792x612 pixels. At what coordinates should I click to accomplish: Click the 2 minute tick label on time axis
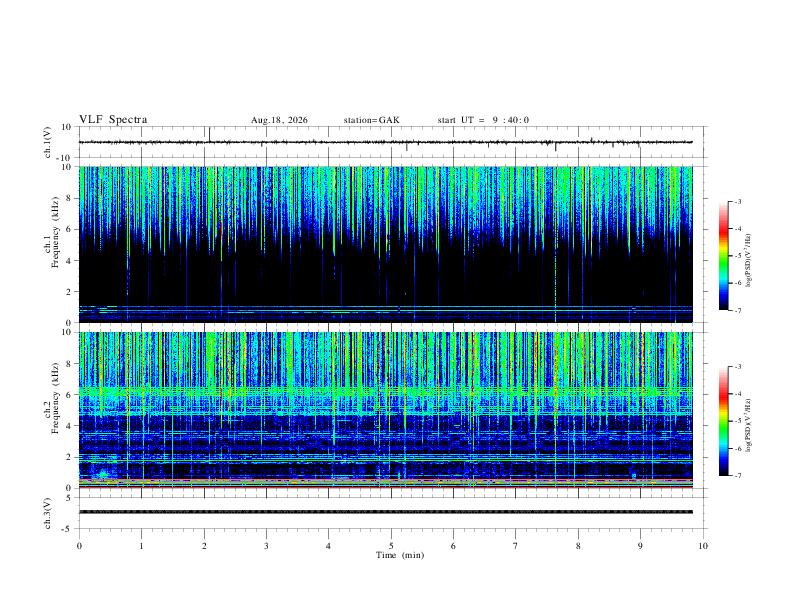point(204,546)
